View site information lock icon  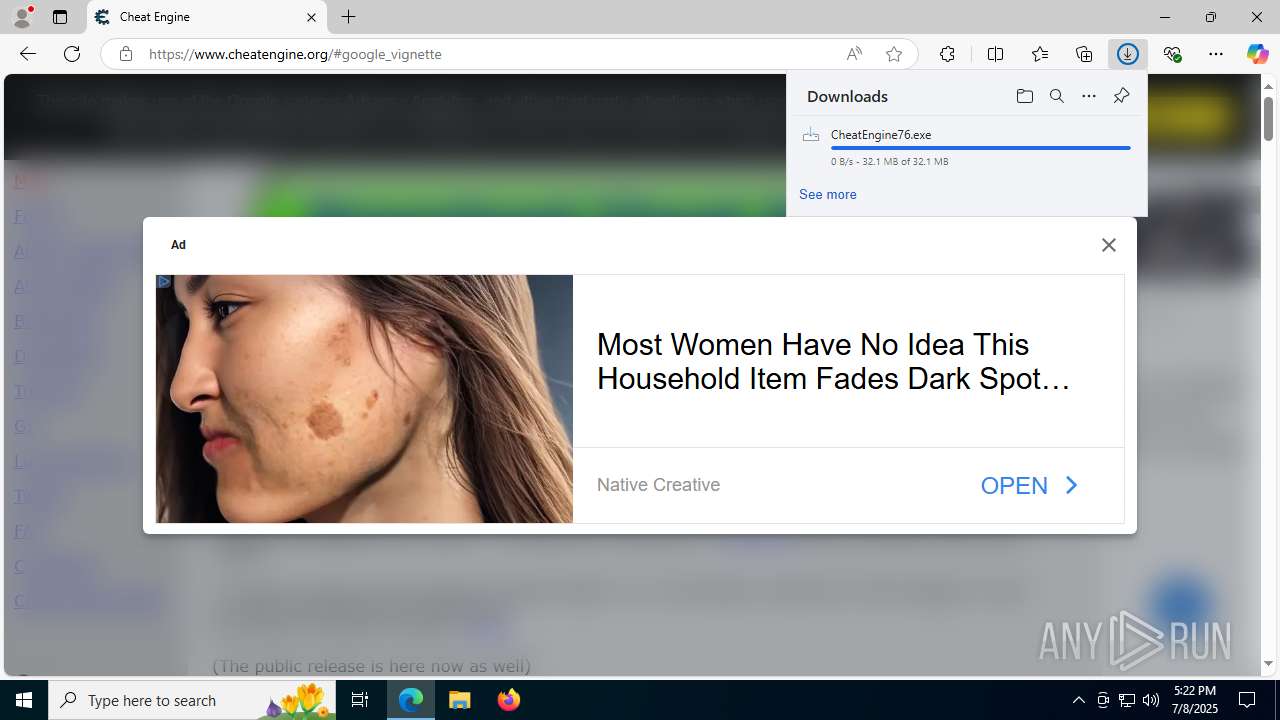pyautogui.click(x=125, y=54)
